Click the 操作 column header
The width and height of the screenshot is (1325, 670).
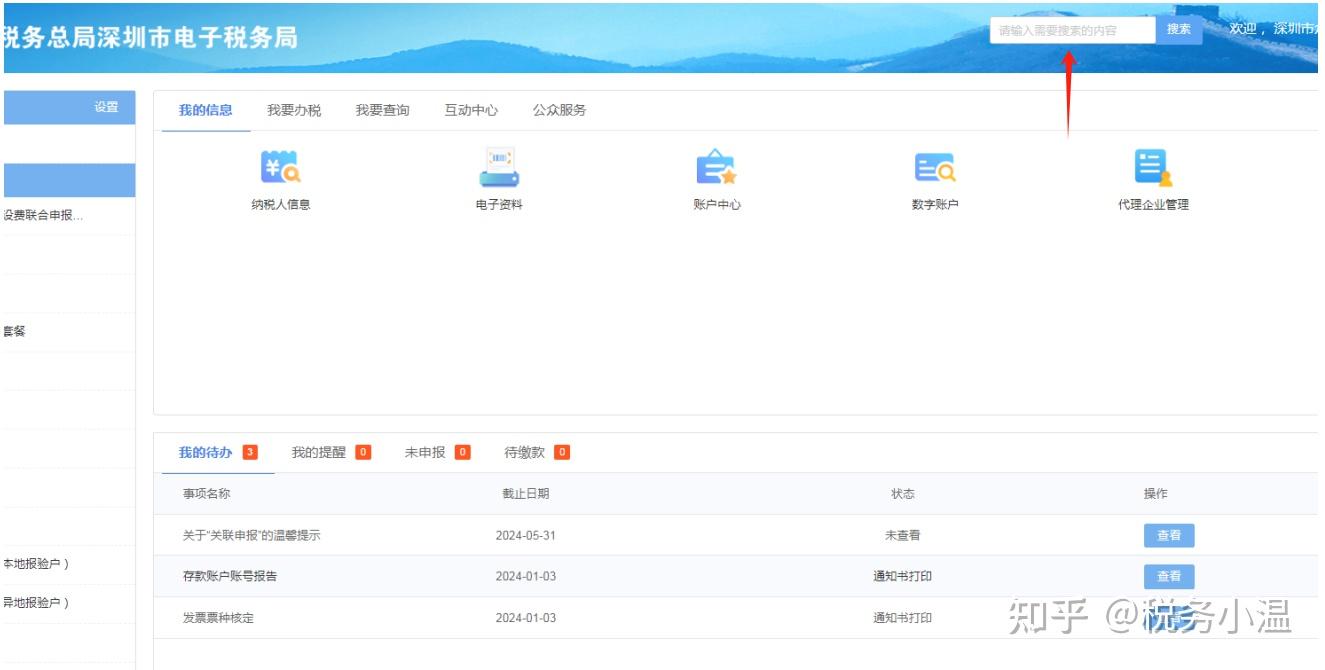coord(1156,494)
